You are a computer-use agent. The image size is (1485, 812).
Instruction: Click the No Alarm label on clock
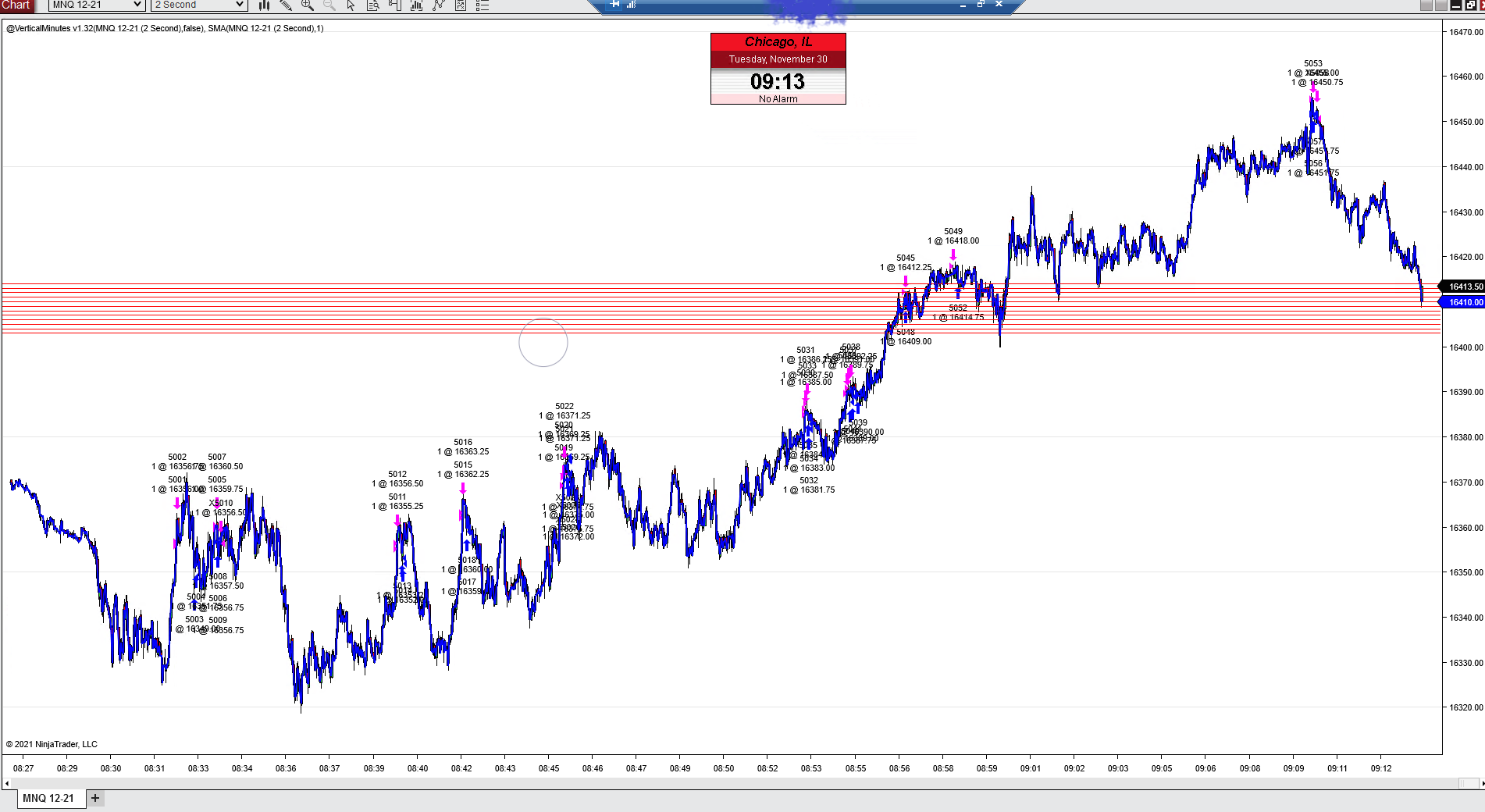click(778, 99)
